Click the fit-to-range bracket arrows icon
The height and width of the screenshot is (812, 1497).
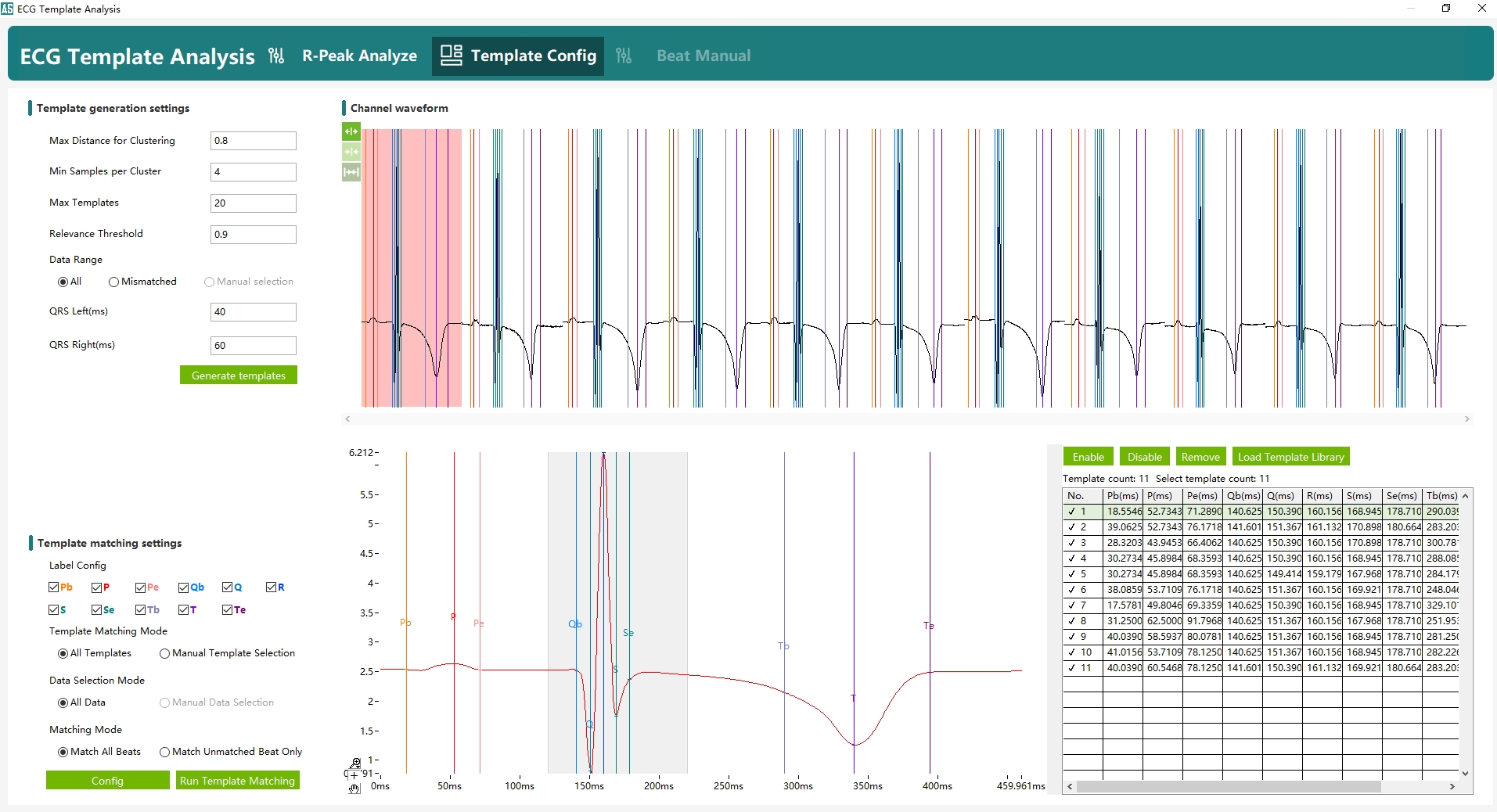[351, 172]
